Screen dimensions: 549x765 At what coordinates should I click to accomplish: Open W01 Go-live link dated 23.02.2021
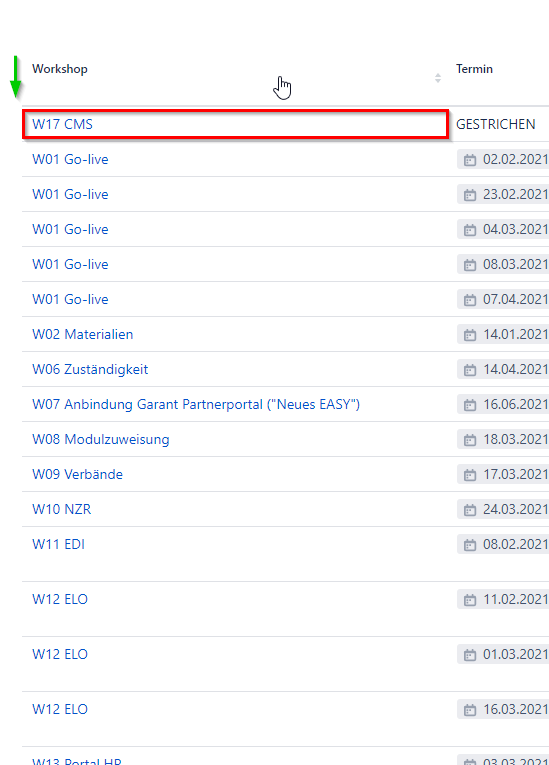pyautogui.click(x=70, y=195)
